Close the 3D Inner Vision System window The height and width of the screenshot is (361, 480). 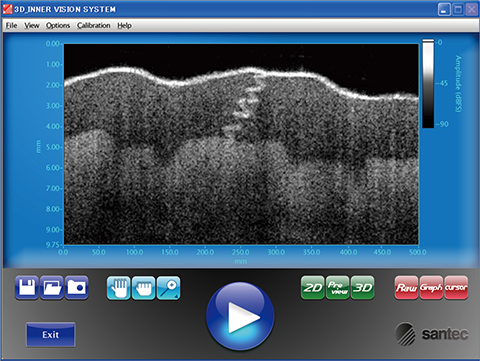click(x=472, y=9)
